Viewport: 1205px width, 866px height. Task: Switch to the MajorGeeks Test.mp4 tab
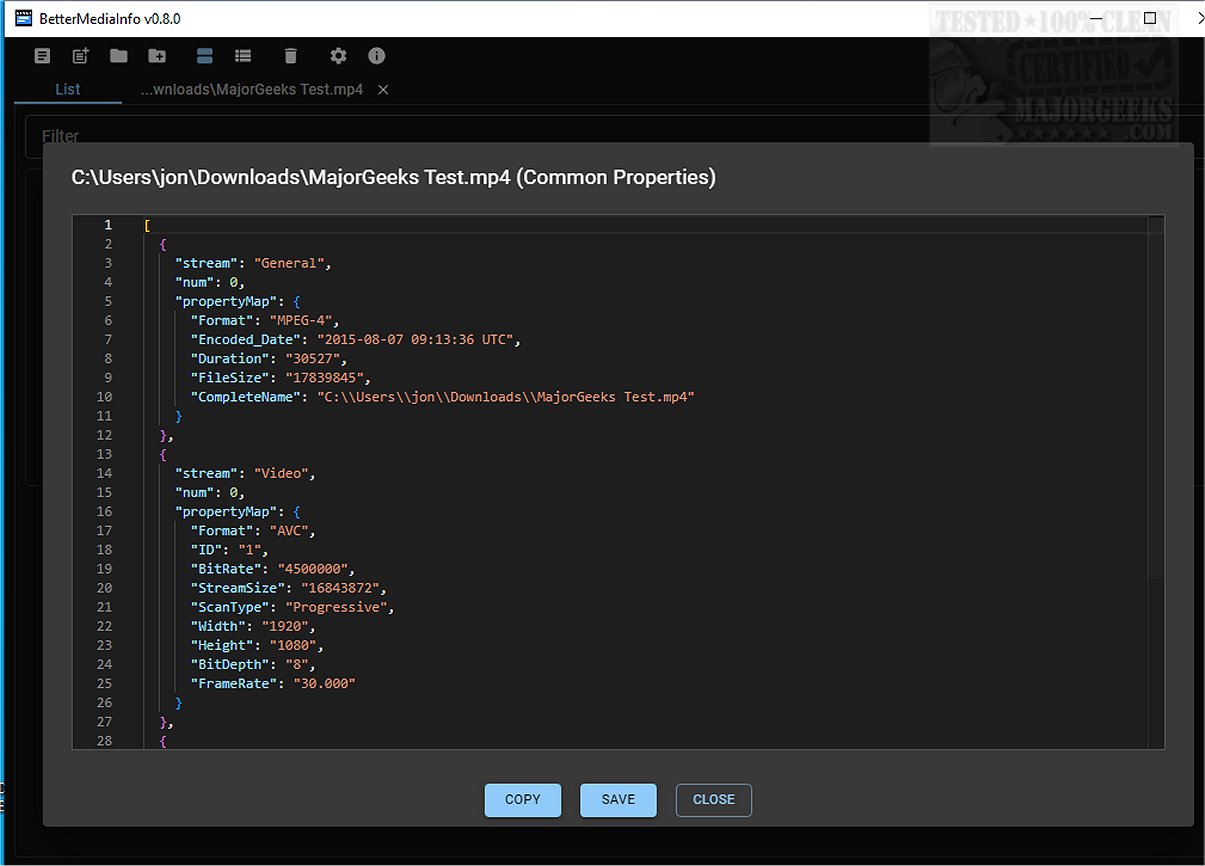(x=251, y=89)
